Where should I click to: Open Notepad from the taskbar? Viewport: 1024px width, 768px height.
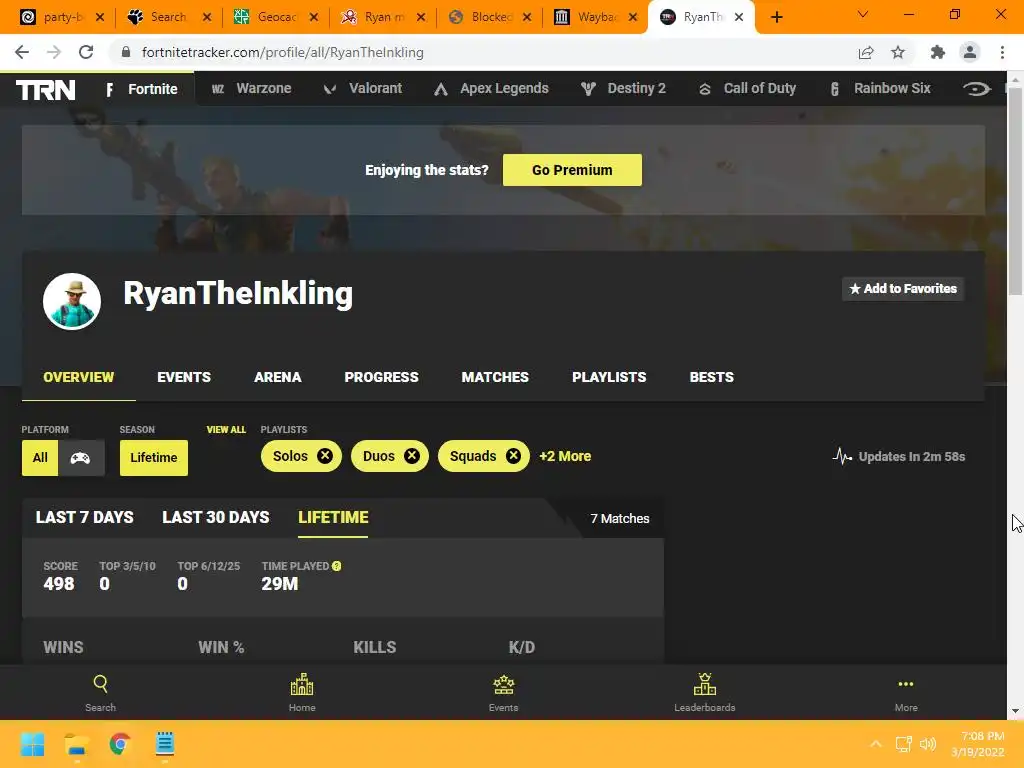(x=165, y=744)
